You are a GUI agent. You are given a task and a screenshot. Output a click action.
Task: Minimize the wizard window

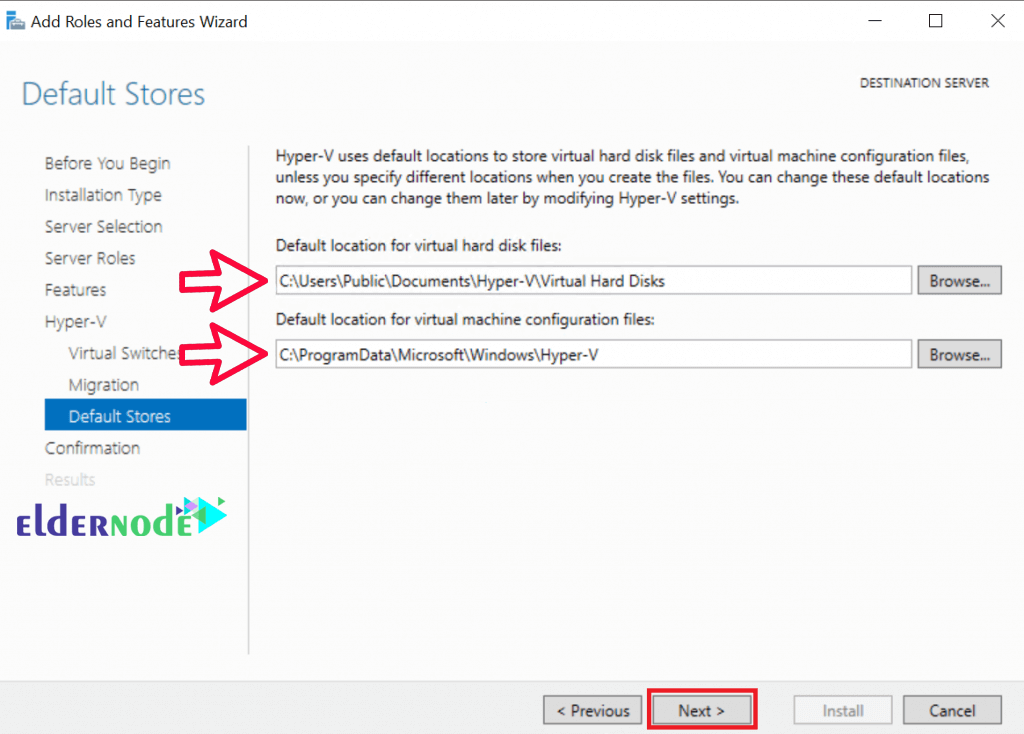click(875, 21)
